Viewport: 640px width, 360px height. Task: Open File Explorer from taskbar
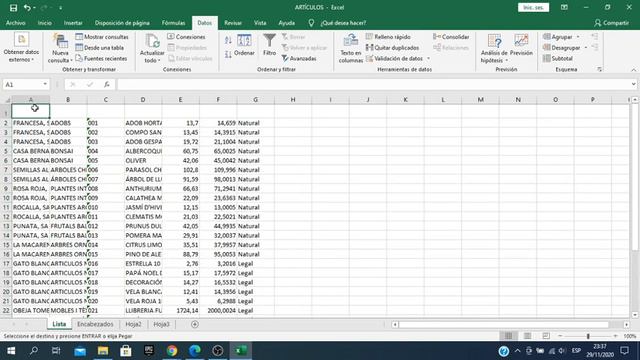103,351
